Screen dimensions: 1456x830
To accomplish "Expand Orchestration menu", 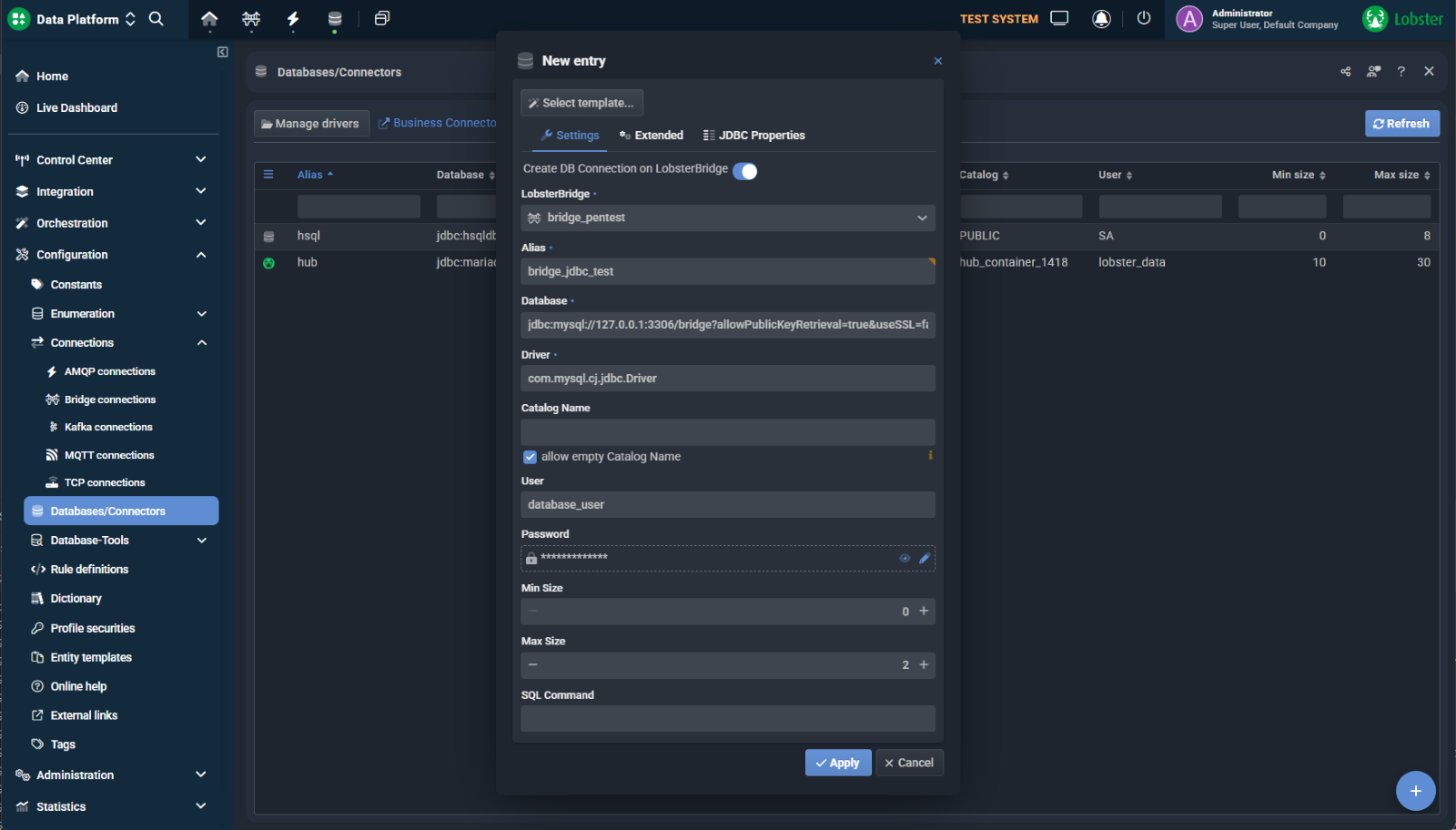I will [111, 223].
